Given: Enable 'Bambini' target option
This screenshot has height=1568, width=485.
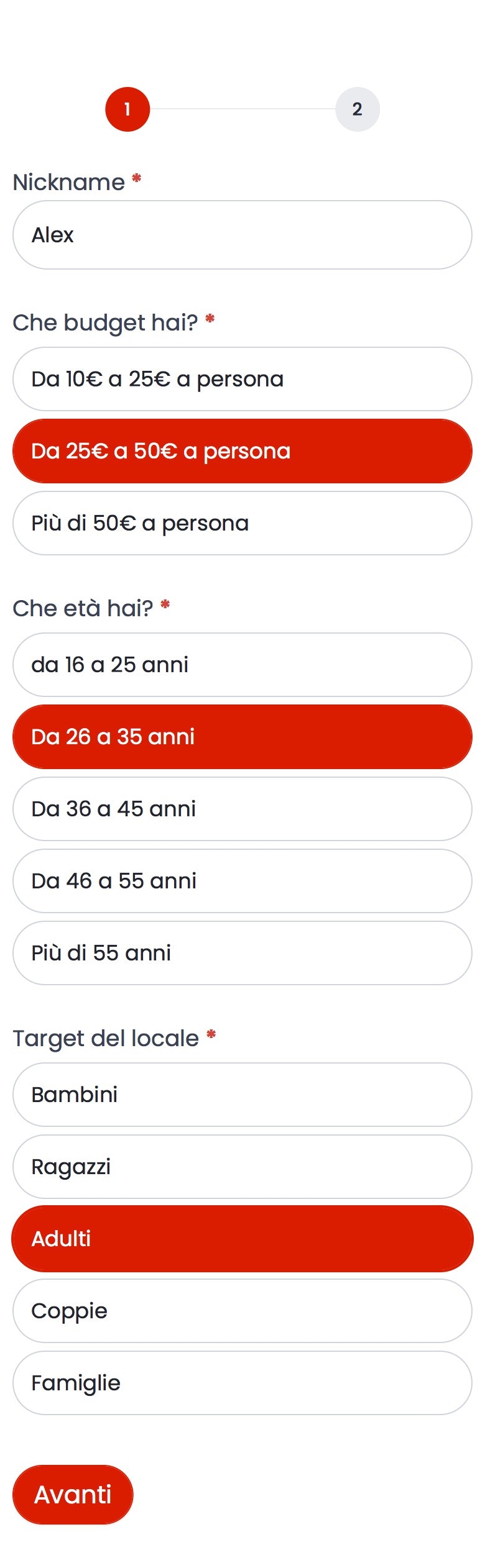Looking at the screenshot, I should (x=242, y=1094).
